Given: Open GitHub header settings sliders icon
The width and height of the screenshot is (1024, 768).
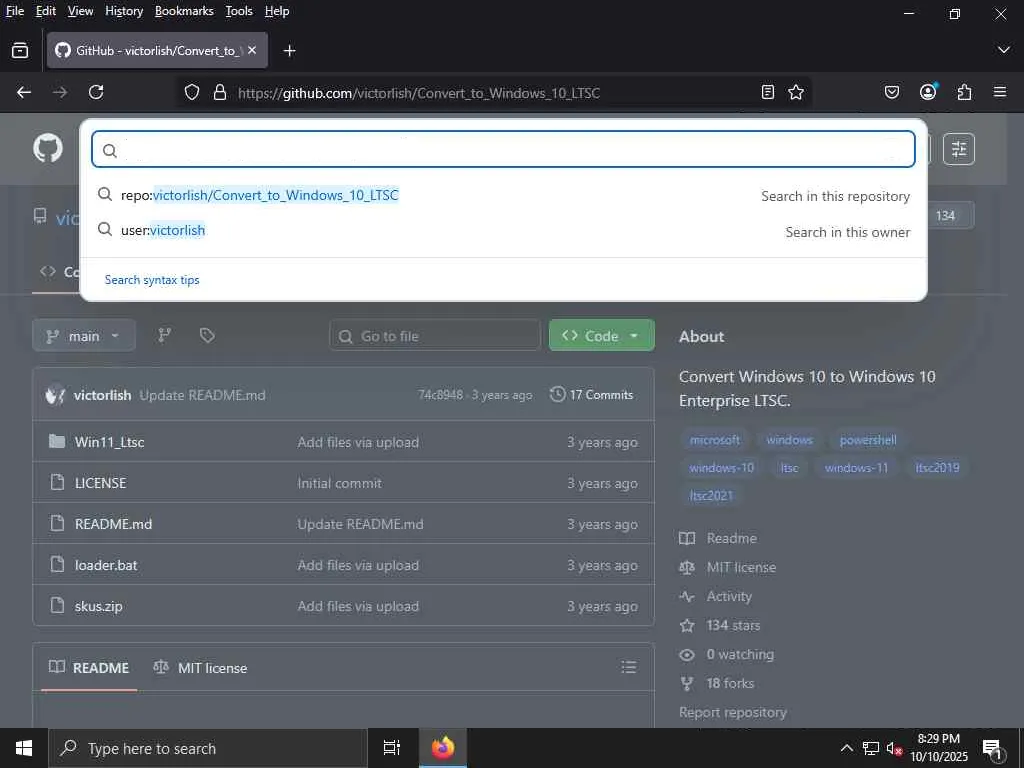Looking at the screenshot, I should pyautogui.click(x=959, y=149).
